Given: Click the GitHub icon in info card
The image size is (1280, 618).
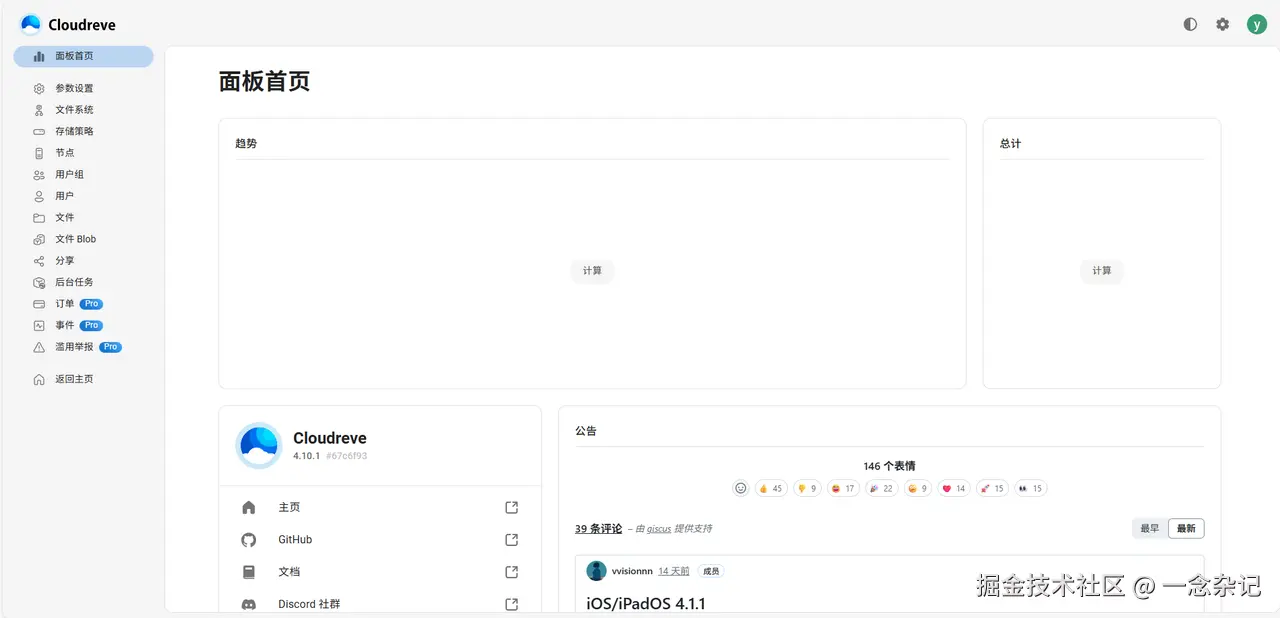Looking at the screenshot, I should [x=249, y=540].
